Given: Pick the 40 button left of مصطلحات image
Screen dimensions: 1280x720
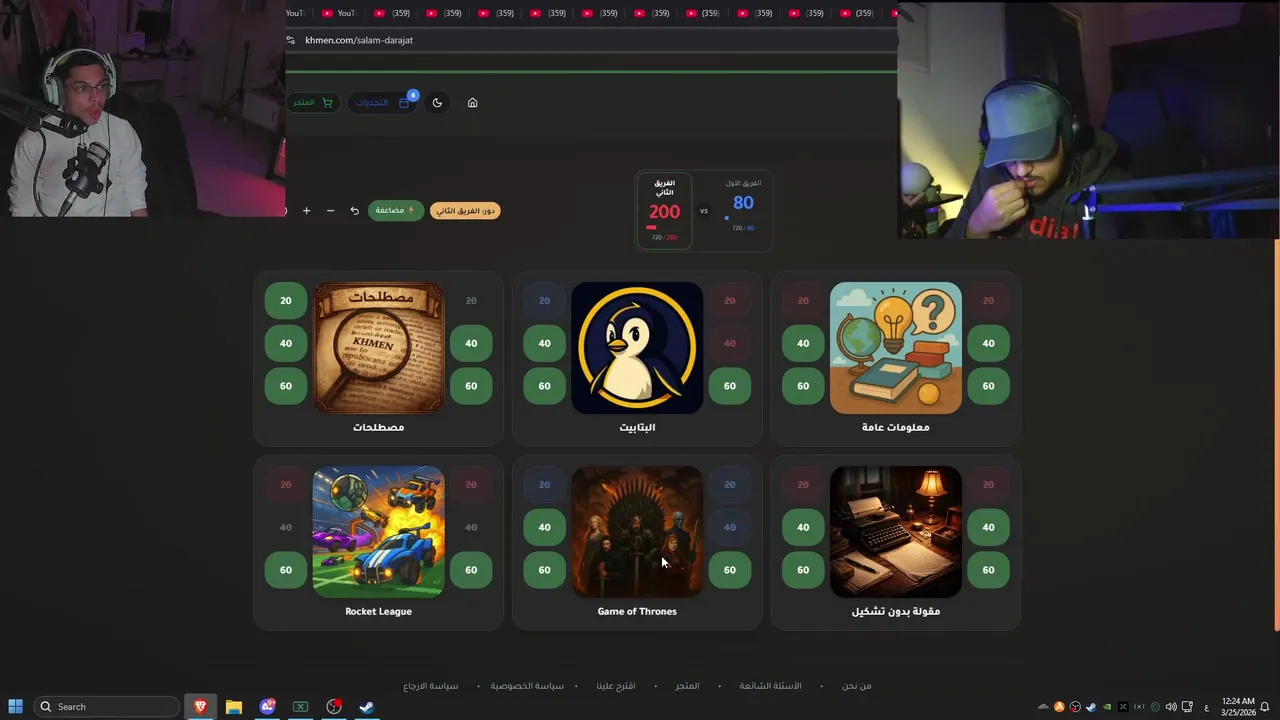Looking at the screenshot, I should click(286, 343).
